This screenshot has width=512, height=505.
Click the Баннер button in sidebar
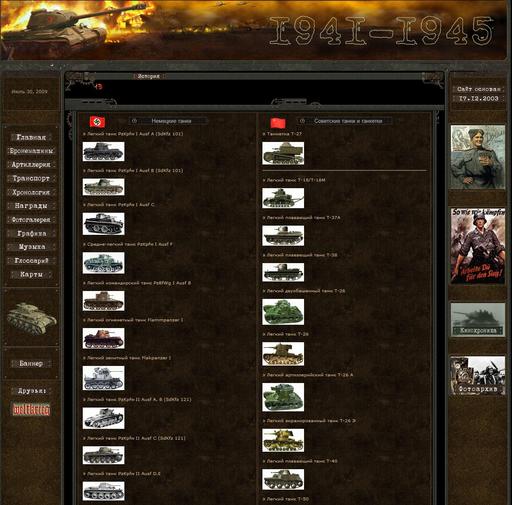click(x=31, y=363)
